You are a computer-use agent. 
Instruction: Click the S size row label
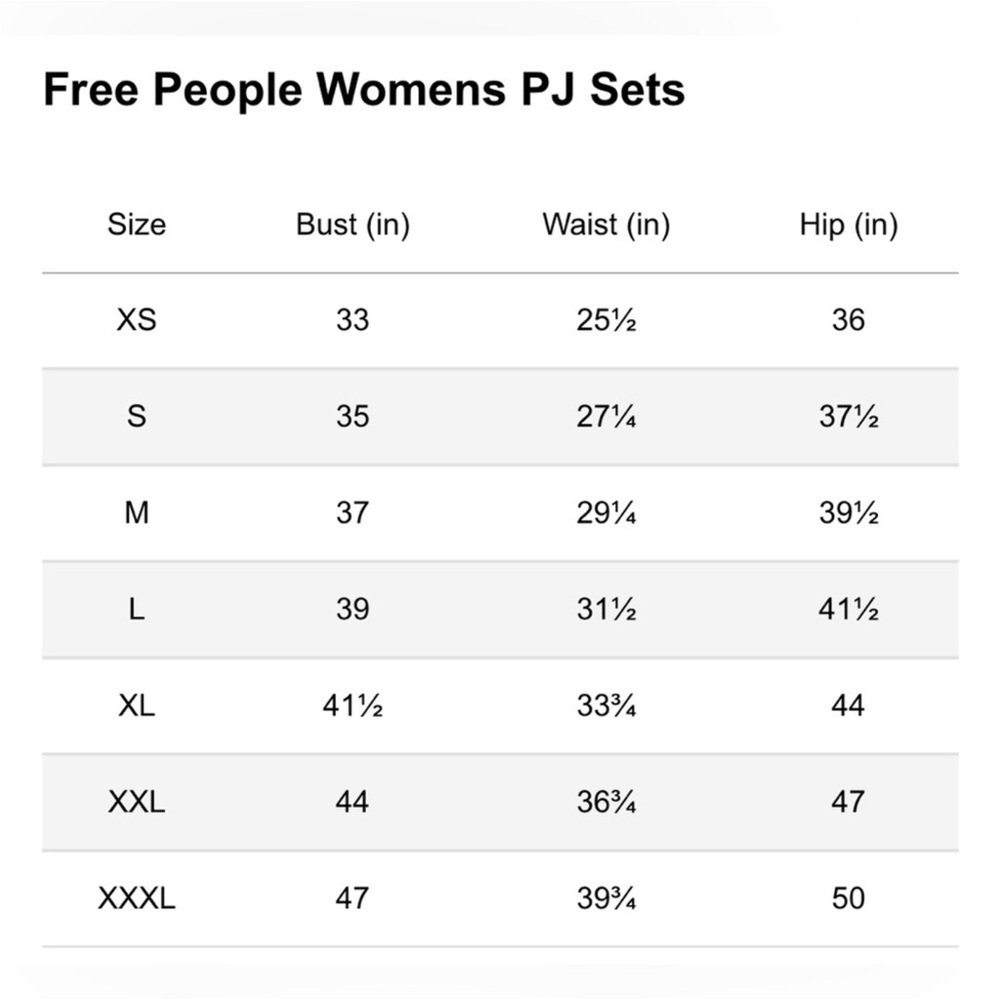(136, 416)
